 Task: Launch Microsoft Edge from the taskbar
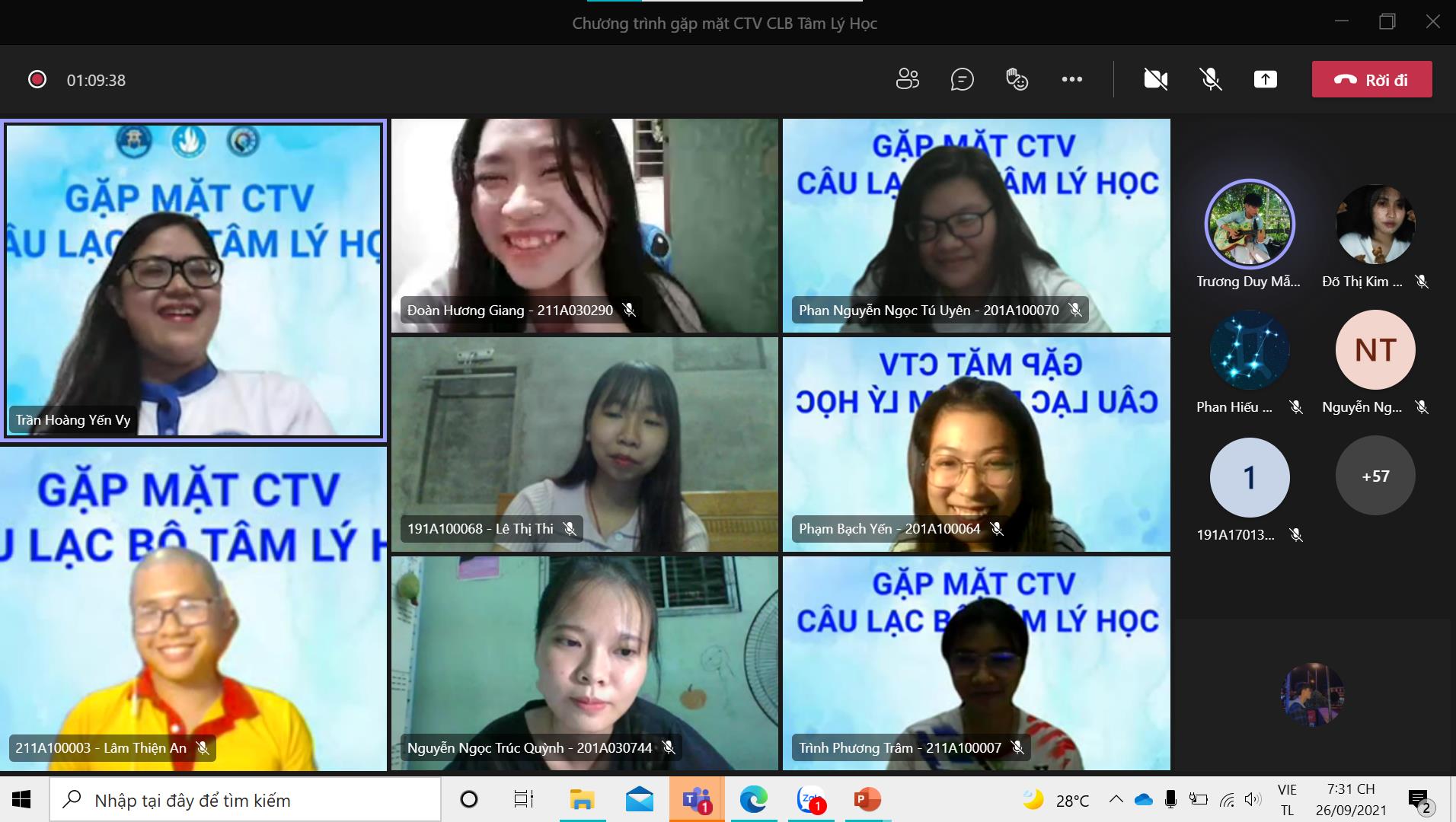coord(753,800)
